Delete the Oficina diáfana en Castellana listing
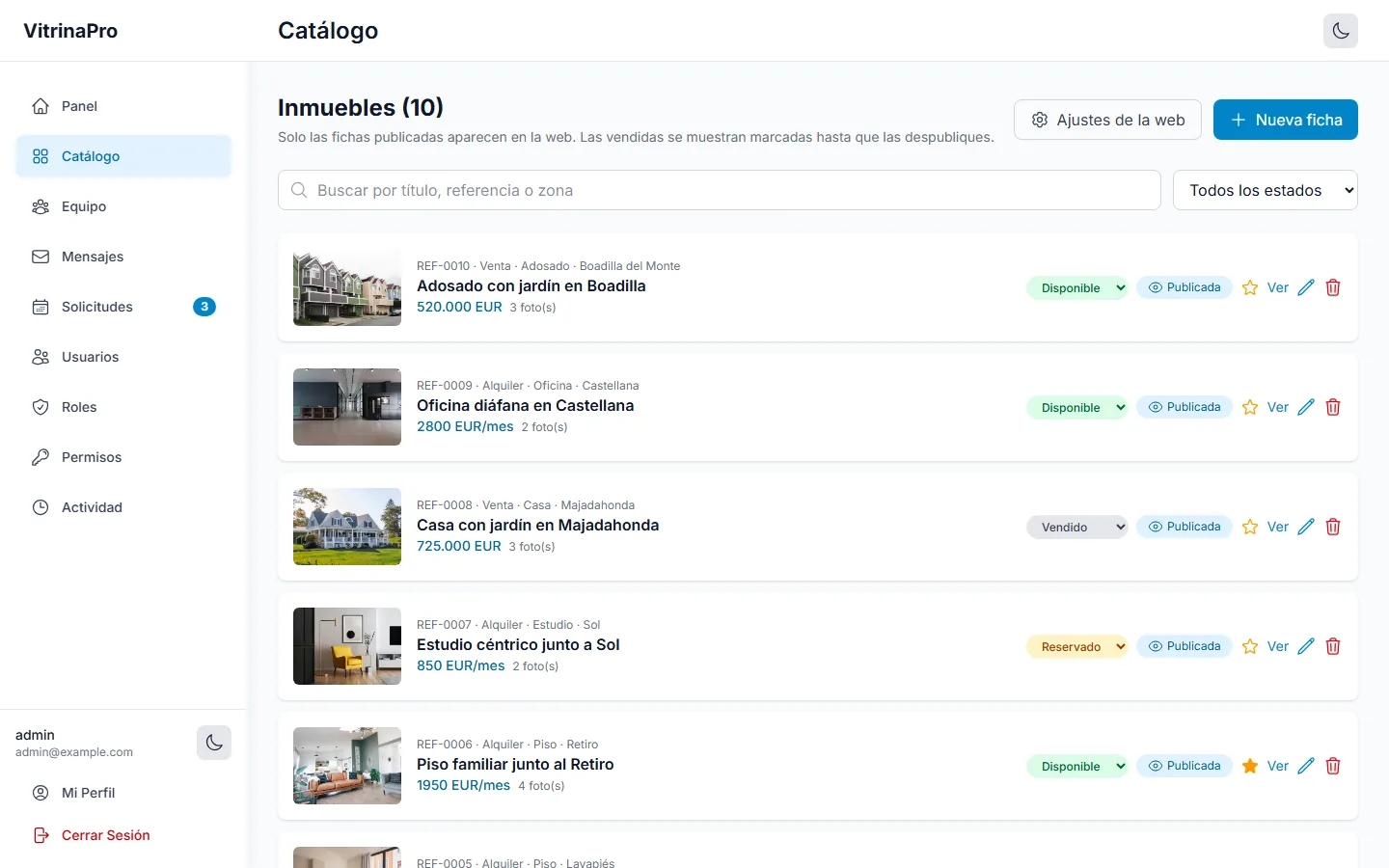The width and height of the screenshot is (1389, 868). [x=1333, y=407]
